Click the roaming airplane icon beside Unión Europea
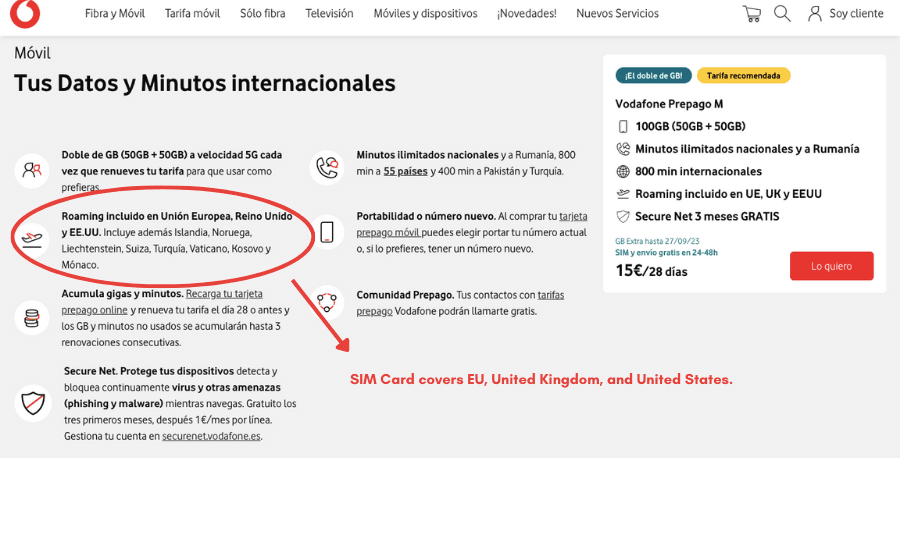900x560 pixels. point(32,240)
